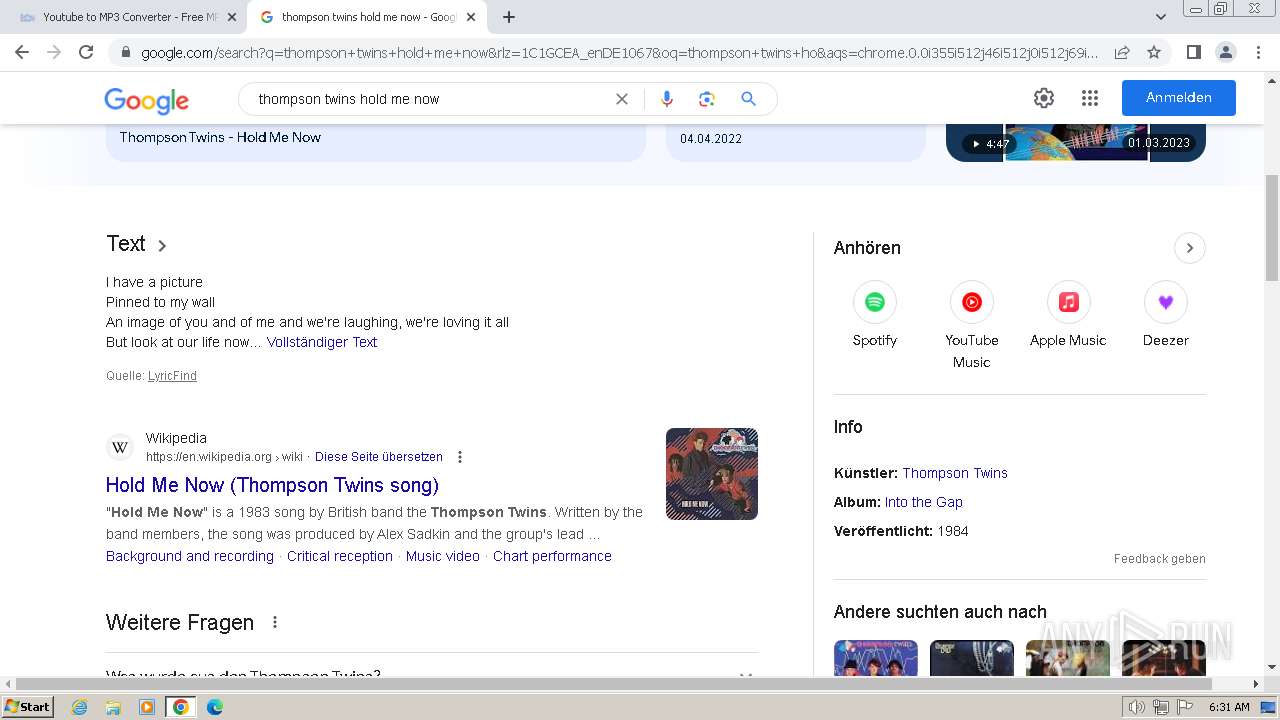Open Internet Explorer from taskbar

pyautogui.click(x=80, y=707)
